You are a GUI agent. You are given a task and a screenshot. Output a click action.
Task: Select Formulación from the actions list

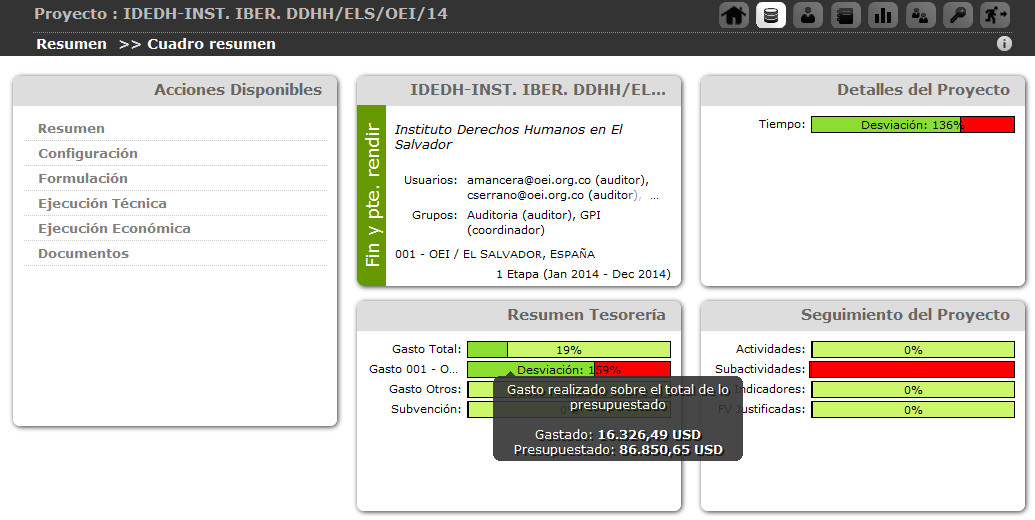point(83,179)
